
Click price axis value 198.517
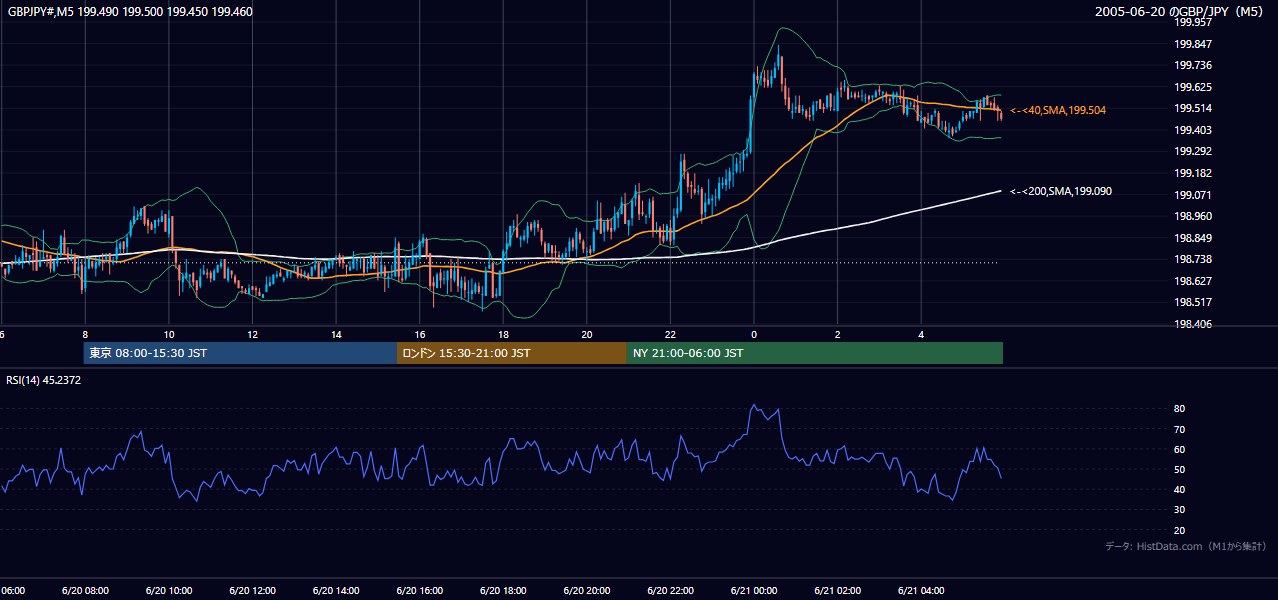[1193, 302]
